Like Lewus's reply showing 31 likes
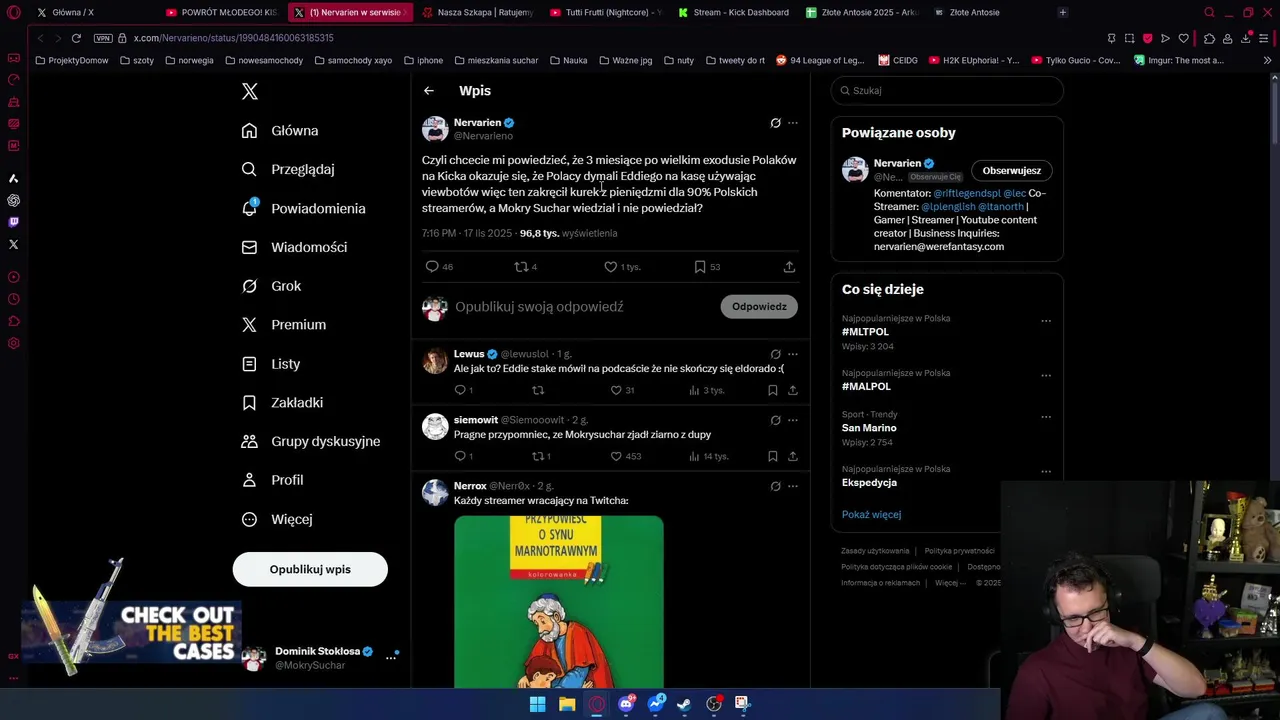 [616, 390]
